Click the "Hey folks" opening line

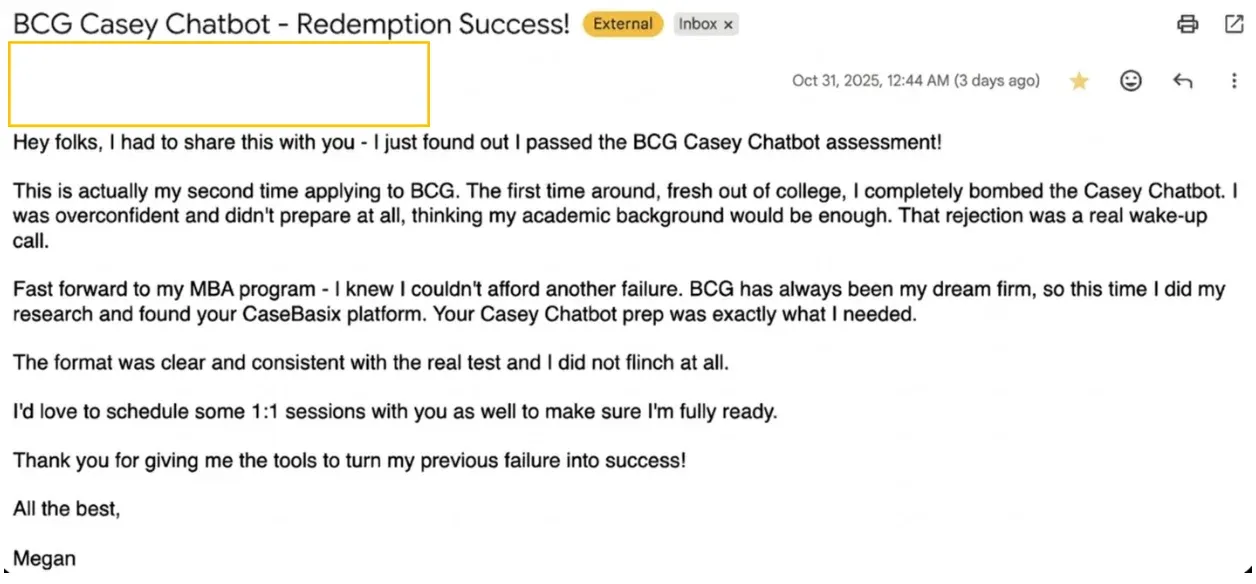(477, 142)
